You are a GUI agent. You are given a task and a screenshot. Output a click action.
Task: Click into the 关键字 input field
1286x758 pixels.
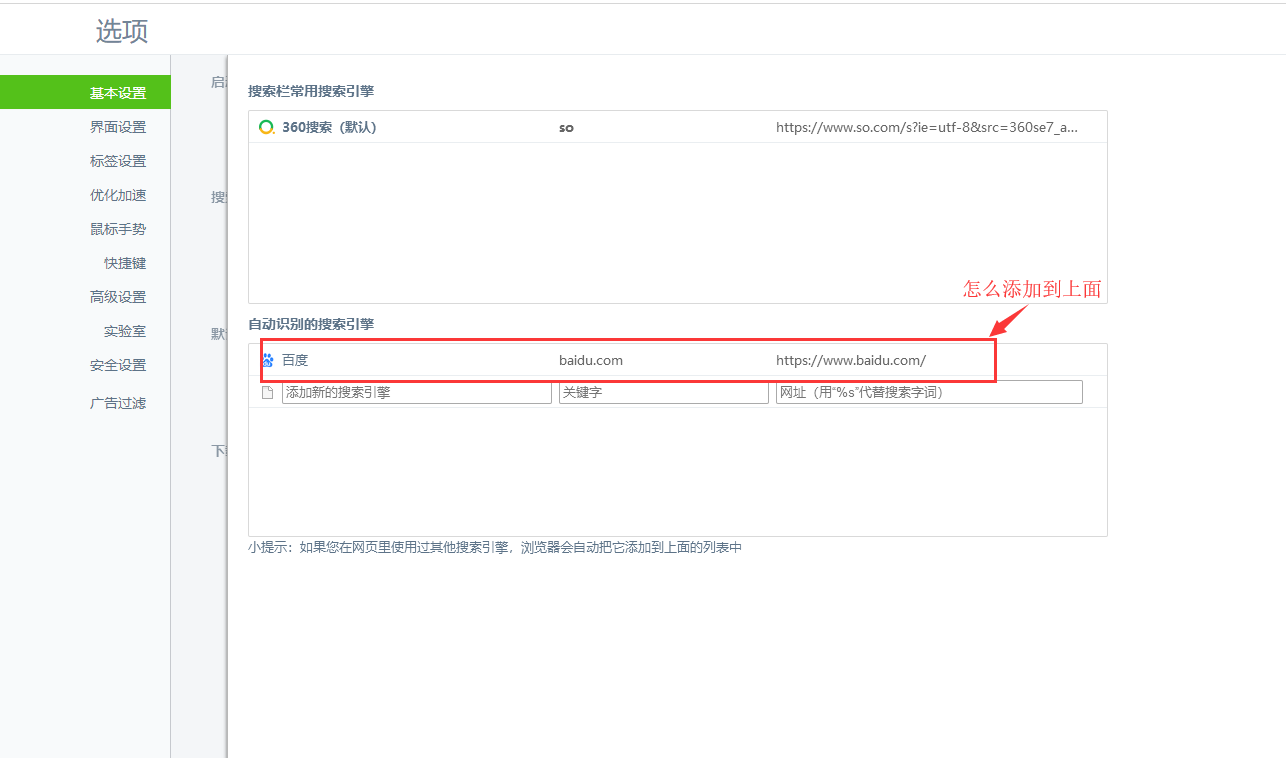click(664, 392)
